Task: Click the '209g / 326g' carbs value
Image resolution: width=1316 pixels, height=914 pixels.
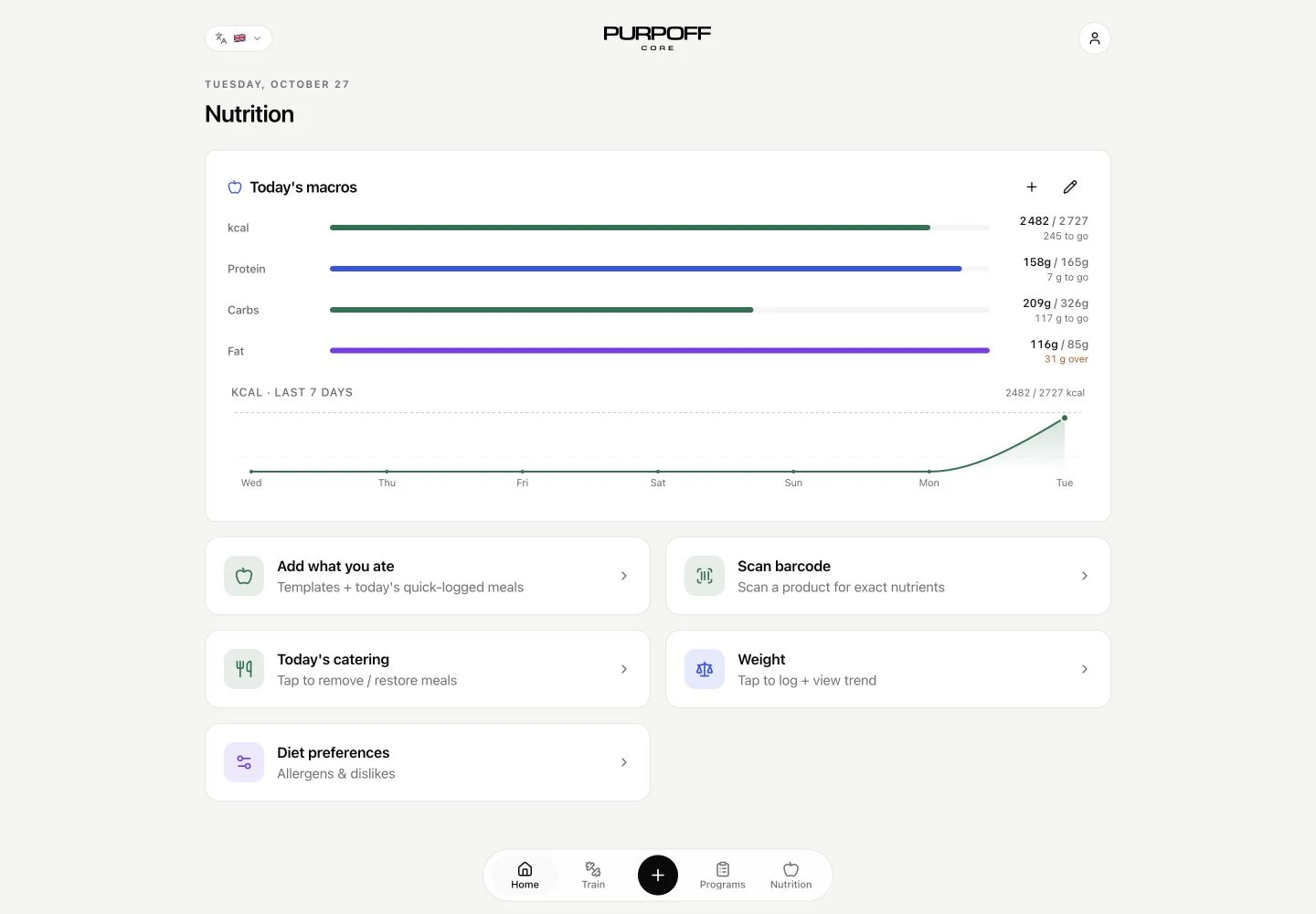Action: [x=1056, y=303]
